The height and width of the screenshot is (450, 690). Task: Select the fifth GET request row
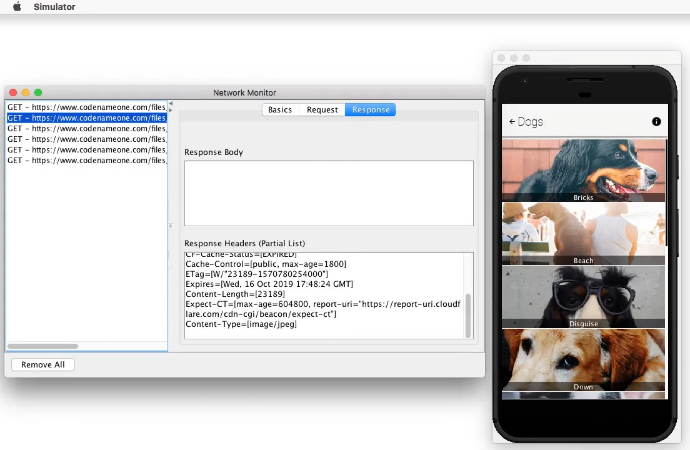click(x=87, y=150)
